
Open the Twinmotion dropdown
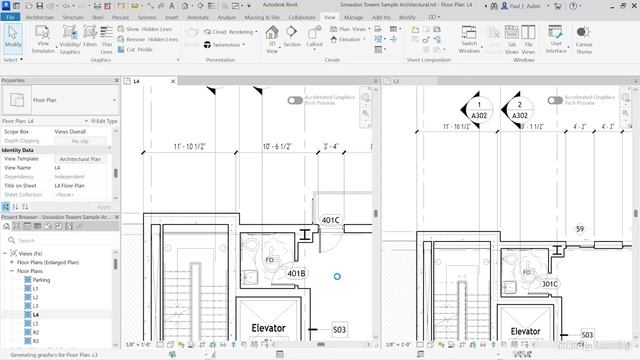[x=224, y=44]
